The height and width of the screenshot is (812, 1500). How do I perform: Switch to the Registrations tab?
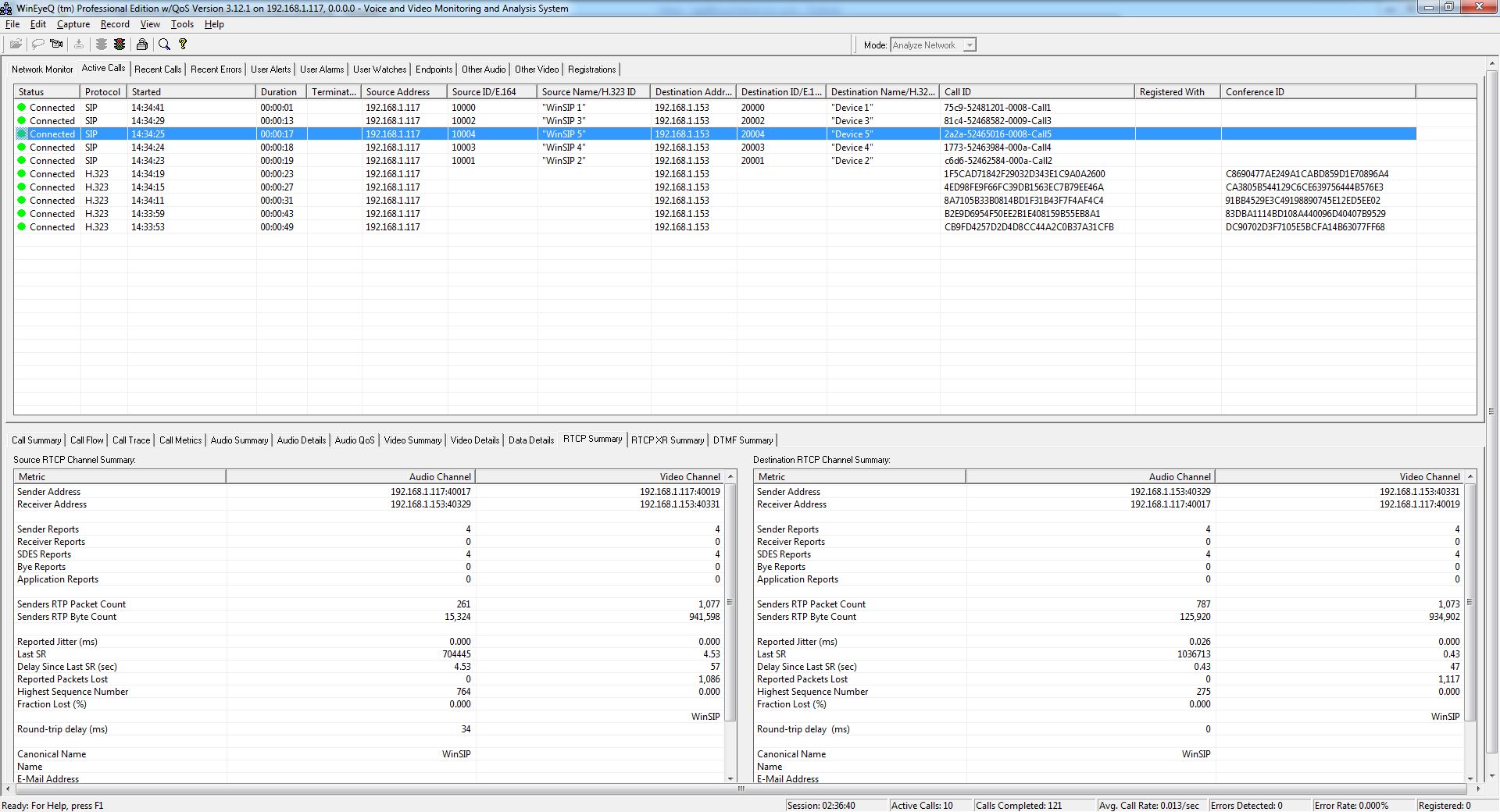coord(591,69)
